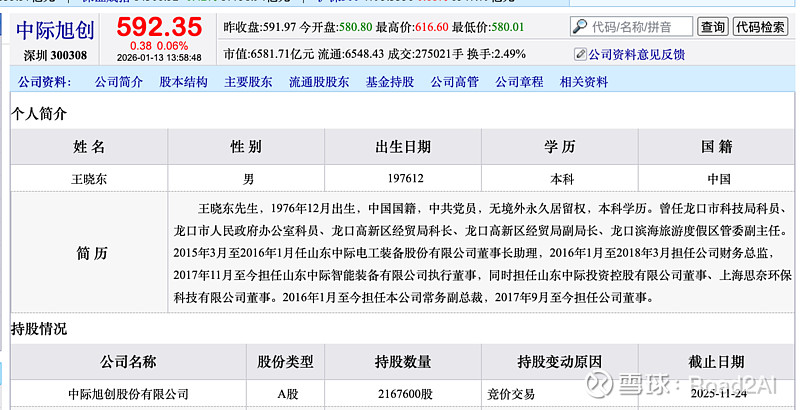
Task: Click the 持股情况 heading
Action: click(x=39, y=329)
